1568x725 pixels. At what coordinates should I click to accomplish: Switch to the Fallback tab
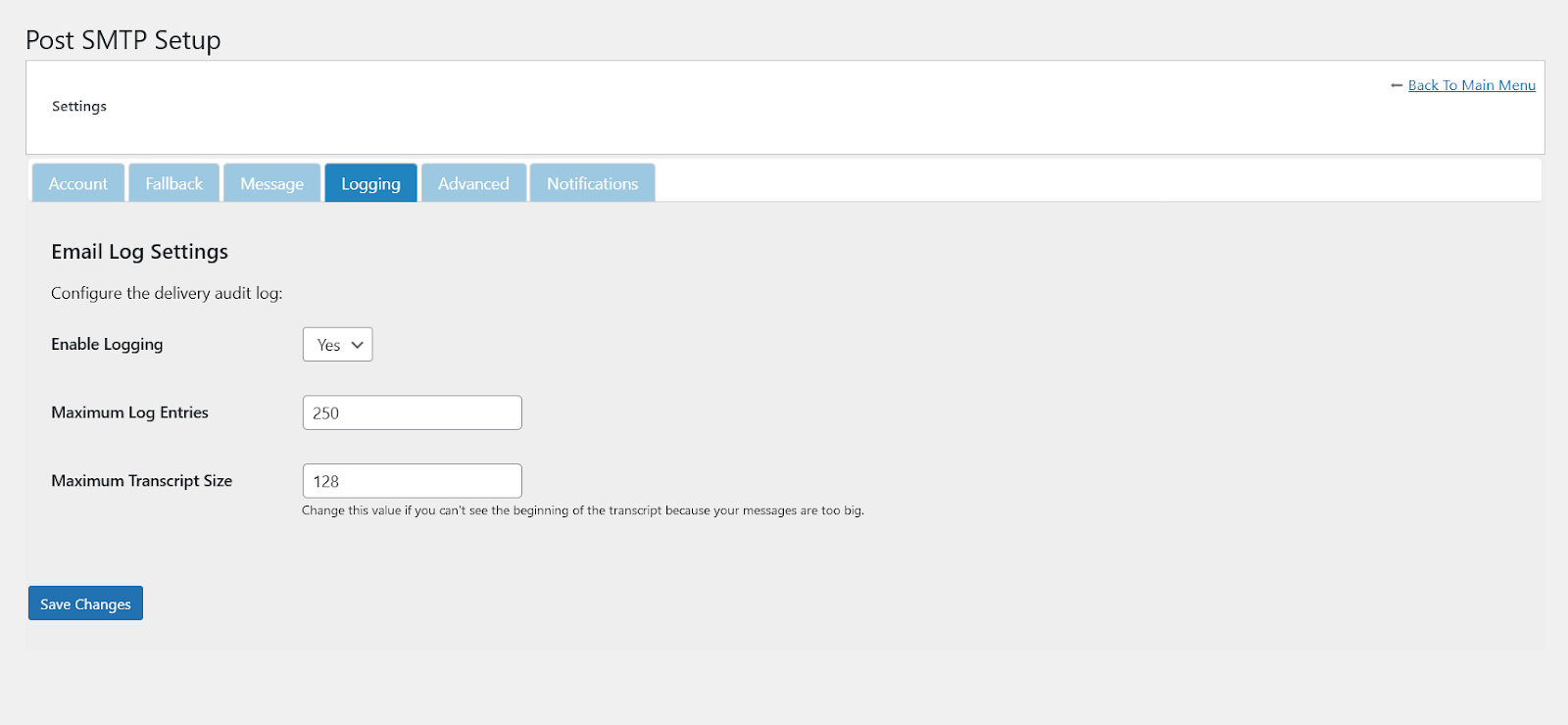[173, 183]
